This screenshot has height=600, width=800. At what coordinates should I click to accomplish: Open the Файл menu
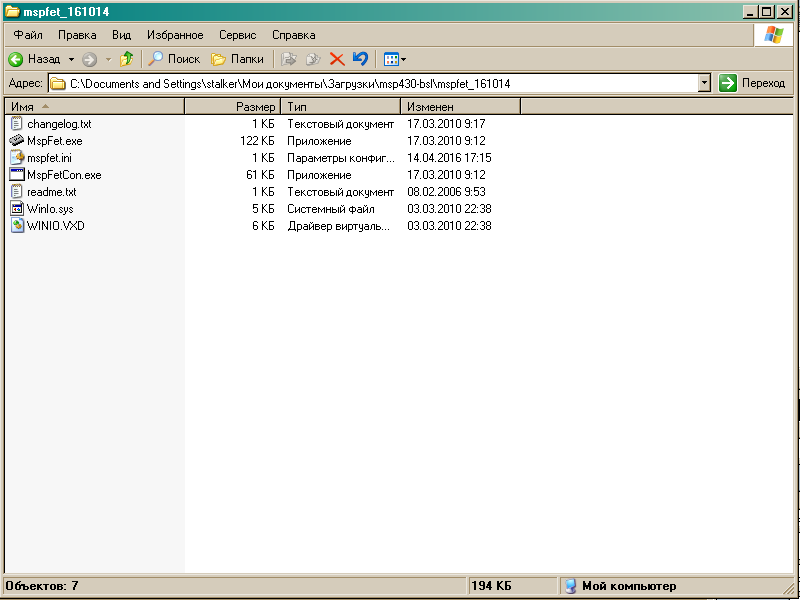(28, 35)
